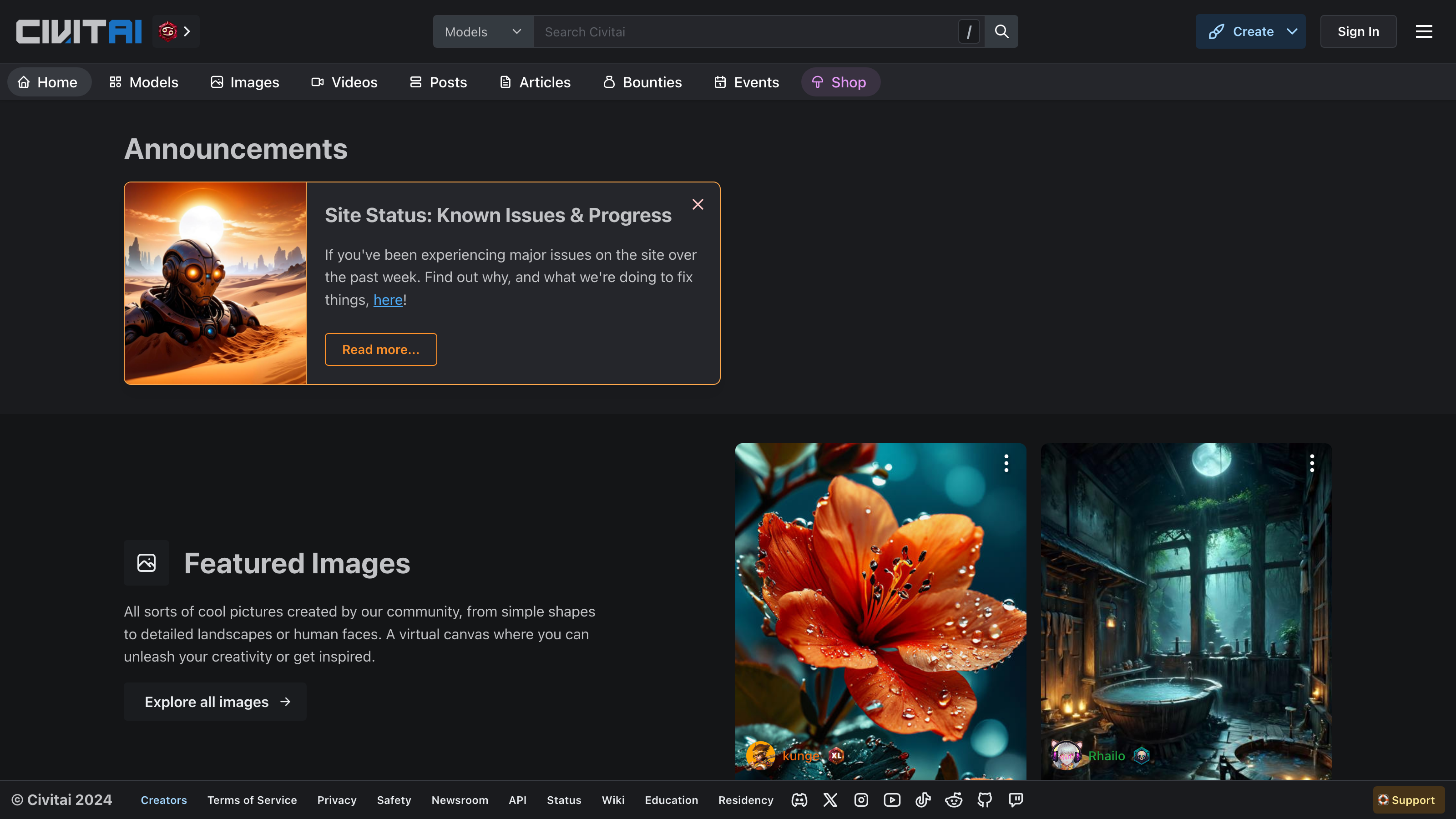1456x819 pixels.
Task: Click the Site Status announcement title
Action: tap(498, 215)
